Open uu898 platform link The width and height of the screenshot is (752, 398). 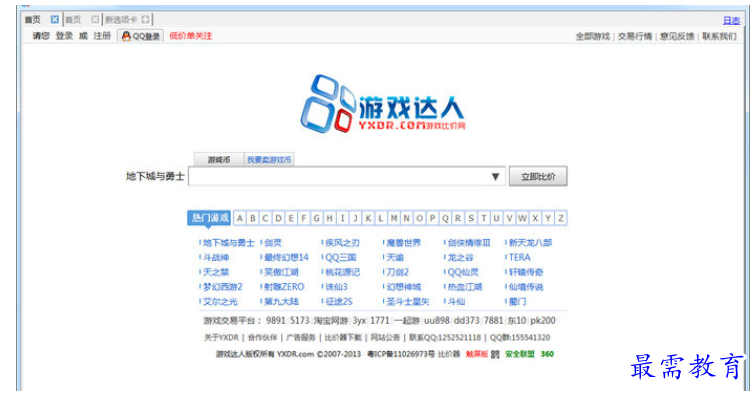436,320
